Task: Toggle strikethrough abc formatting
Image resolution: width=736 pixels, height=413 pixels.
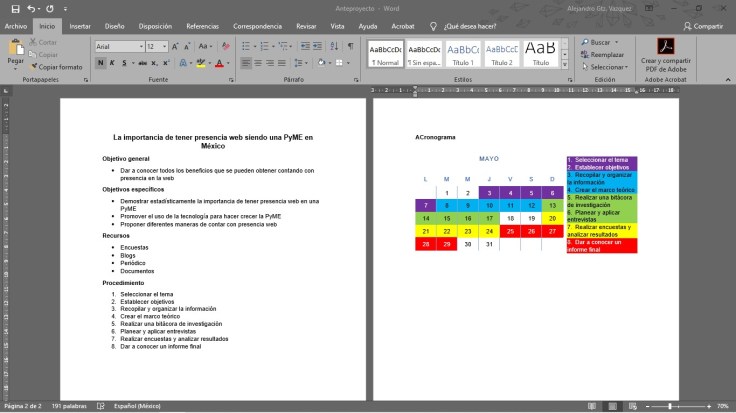Action: tap(143, 63)
